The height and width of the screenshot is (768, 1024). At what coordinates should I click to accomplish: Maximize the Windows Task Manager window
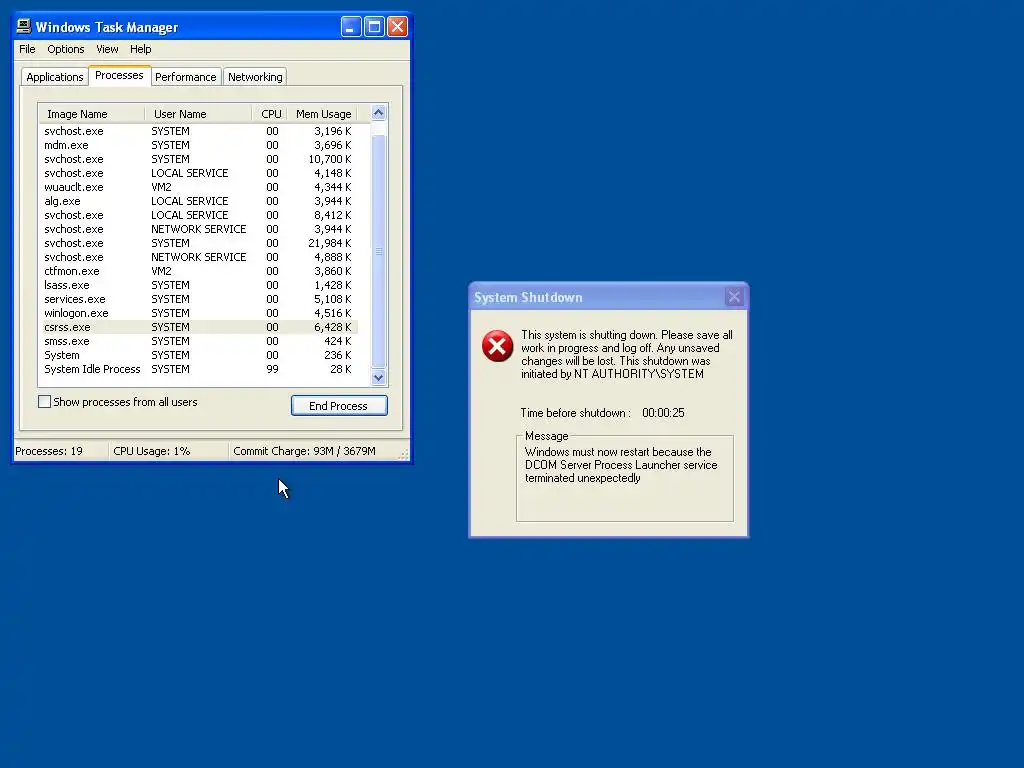coord(374,27)
